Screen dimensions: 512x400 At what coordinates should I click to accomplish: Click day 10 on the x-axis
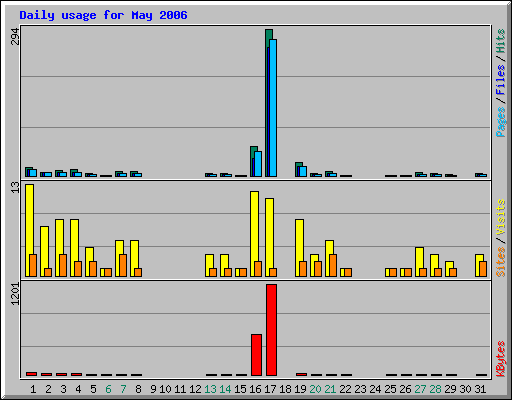165,389
